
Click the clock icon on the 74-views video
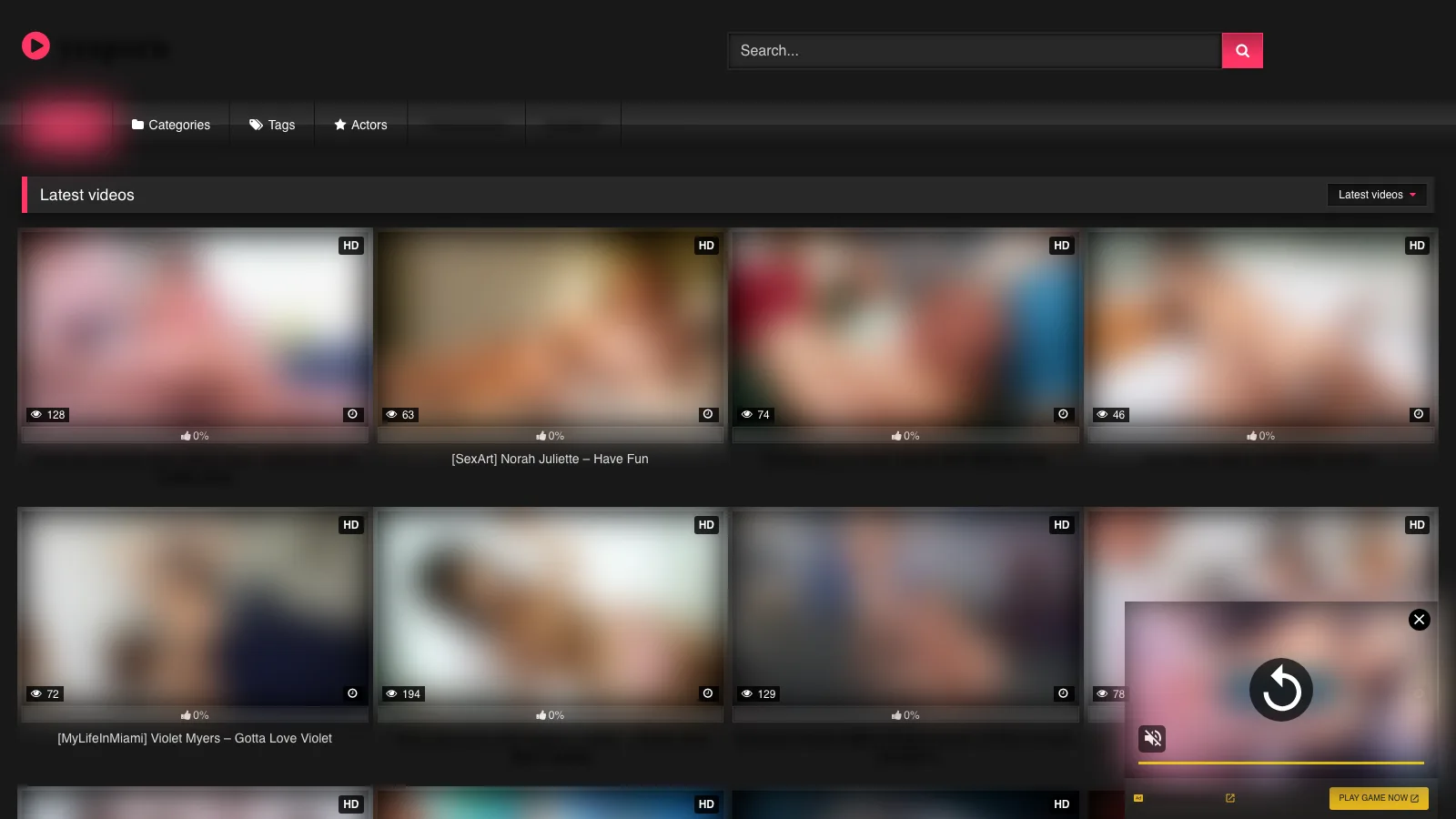pos(1063,414)
